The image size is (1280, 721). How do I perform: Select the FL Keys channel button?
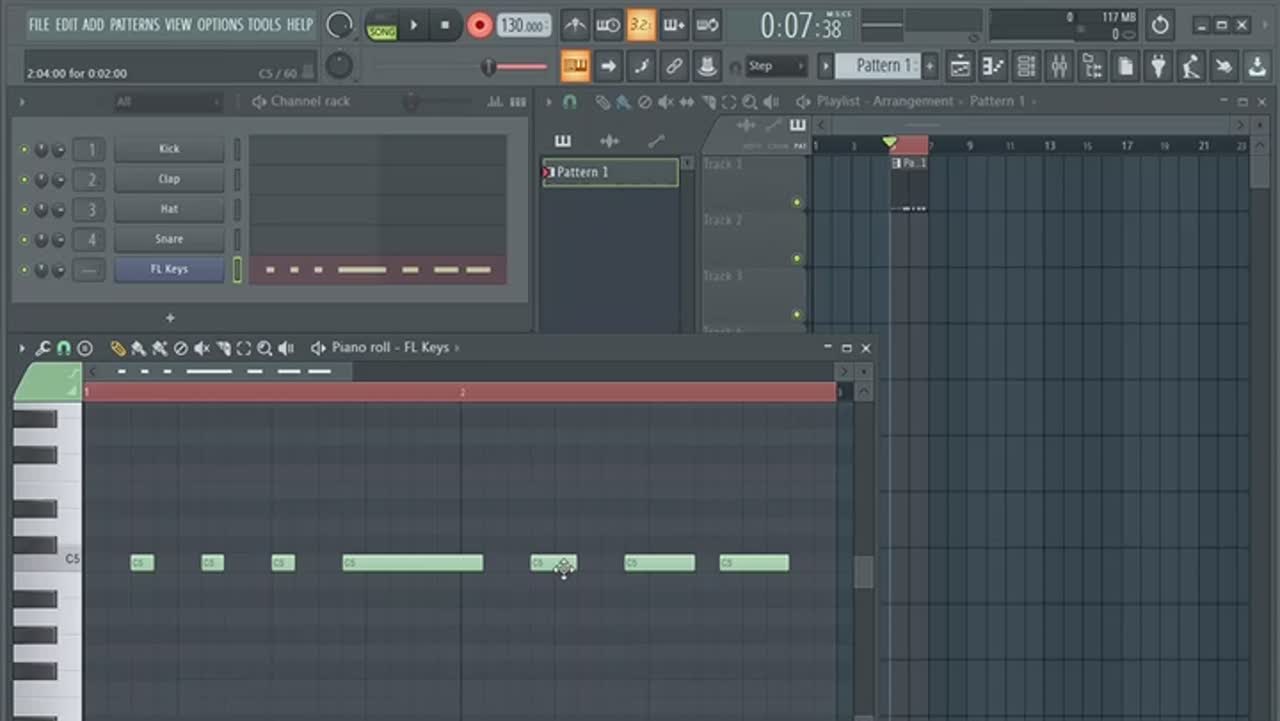point(169,269)
